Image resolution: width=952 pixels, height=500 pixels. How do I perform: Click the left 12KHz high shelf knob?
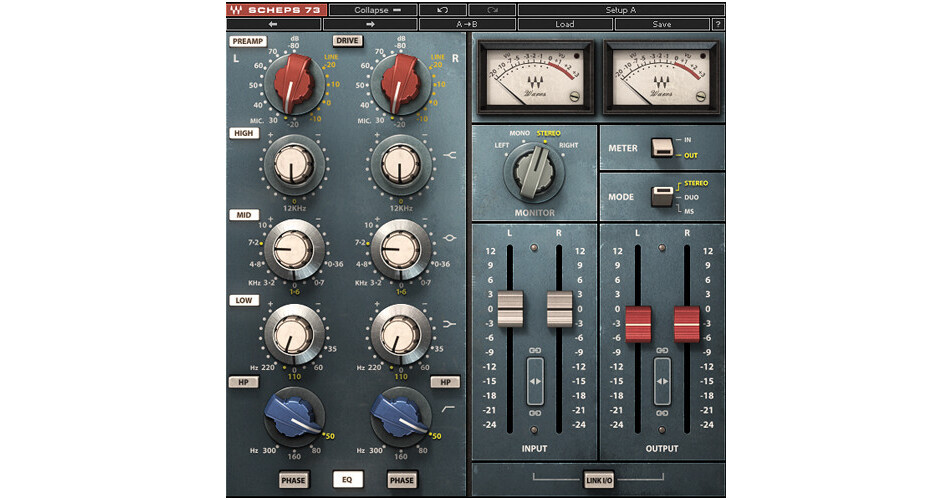pyautogui.click(x=294, y=164)
